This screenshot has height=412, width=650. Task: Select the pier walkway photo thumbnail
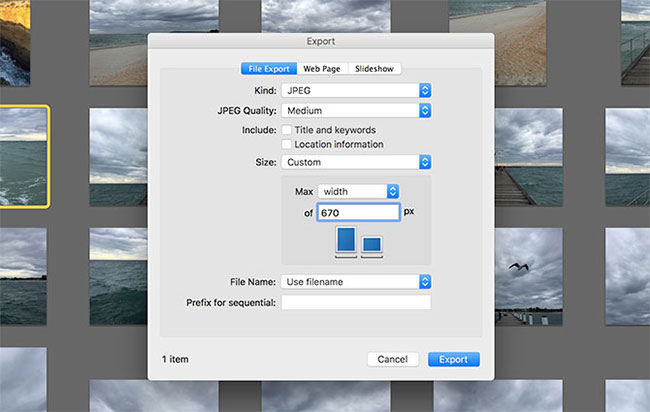529,157
